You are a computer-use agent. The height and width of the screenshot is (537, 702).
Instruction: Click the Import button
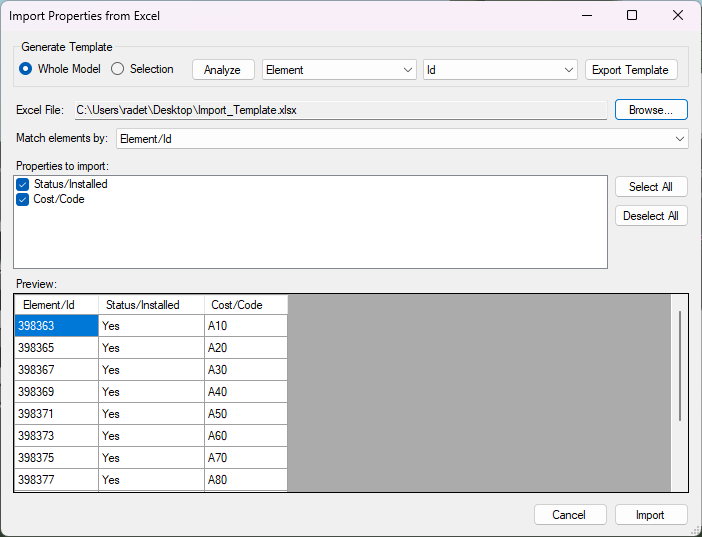click(x=651, y=515)
